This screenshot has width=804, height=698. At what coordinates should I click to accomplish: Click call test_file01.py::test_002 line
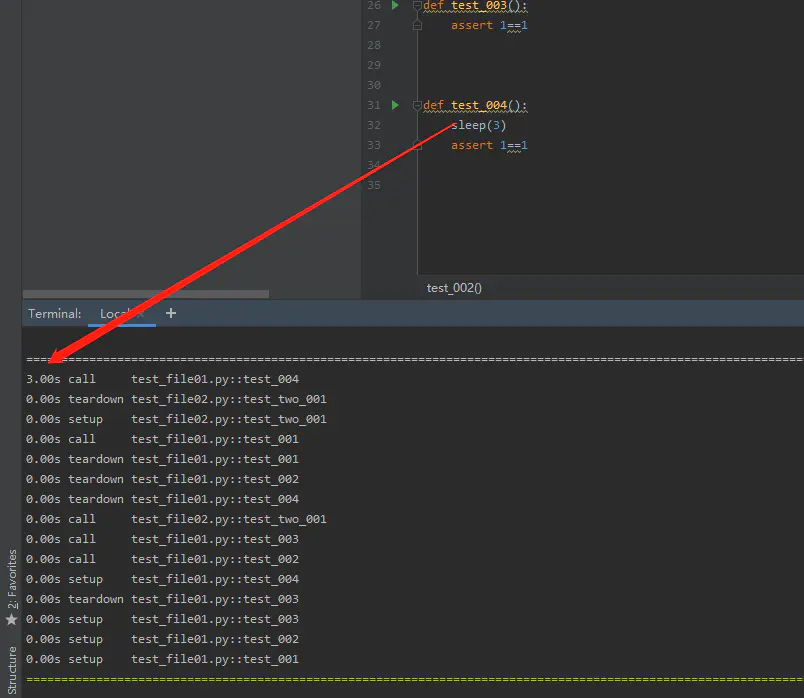tap(163, 560)
